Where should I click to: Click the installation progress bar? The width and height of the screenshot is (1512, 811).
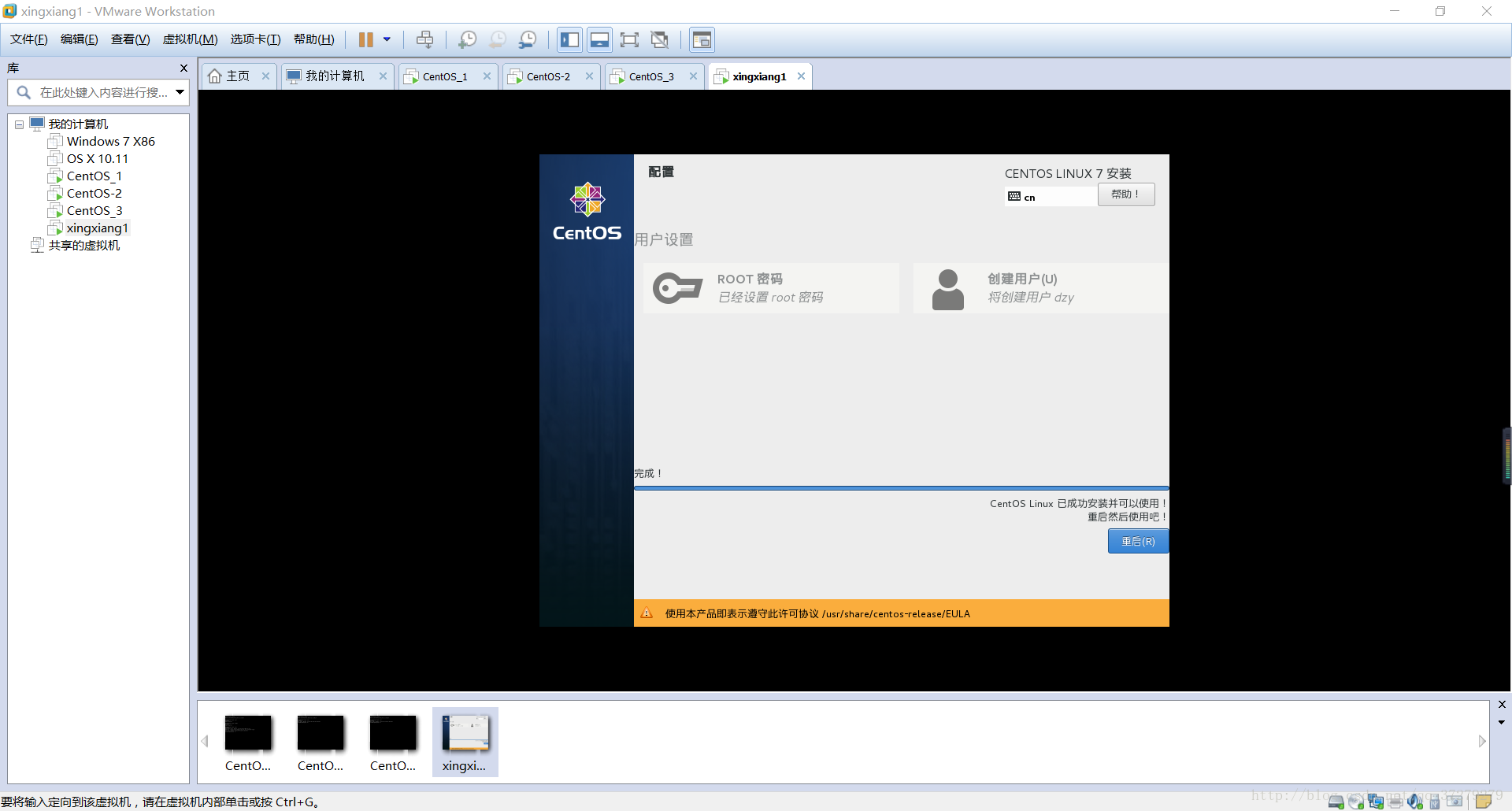pyautogui.click(x=901, y=488)
